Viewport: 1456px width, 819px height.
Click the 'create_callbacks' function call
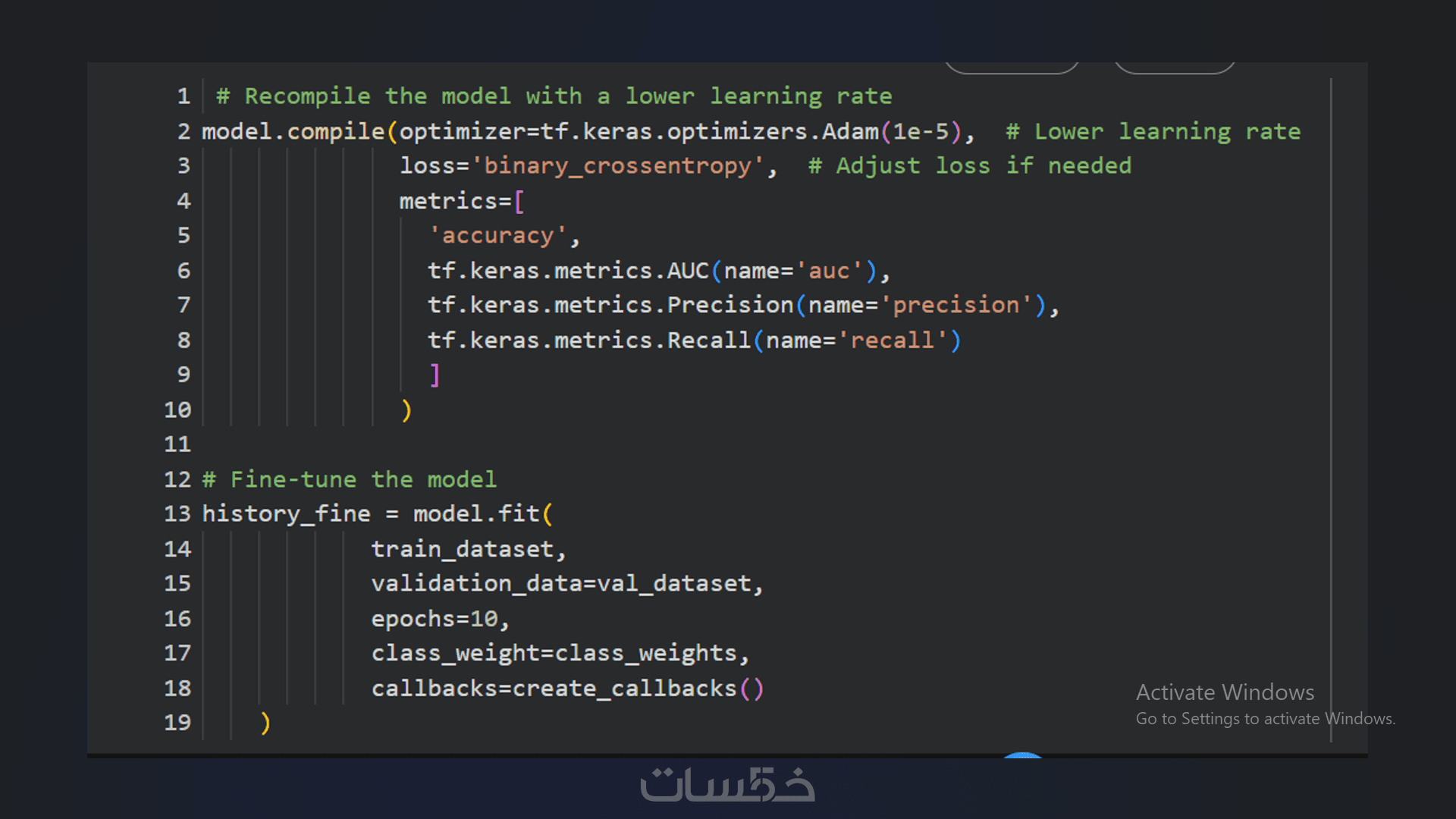pyautogui.click(x=624, y=689)
